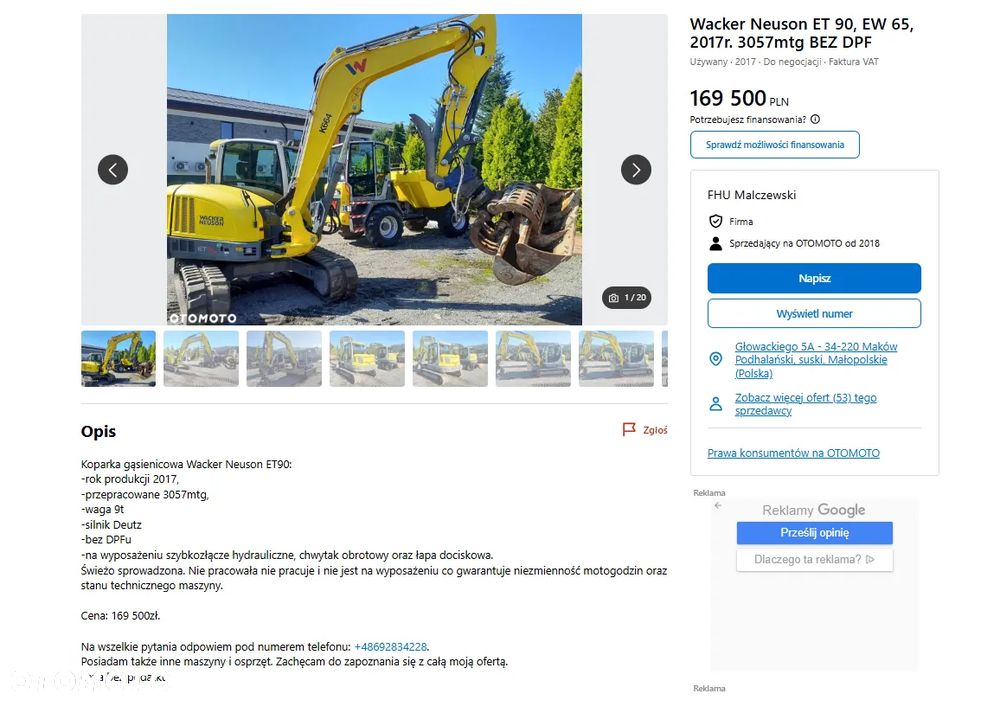Image resolution: width=1000 pixels, height=701 pixels.
Task: Select the seventh gallery thumbnail
Action: 616,358
